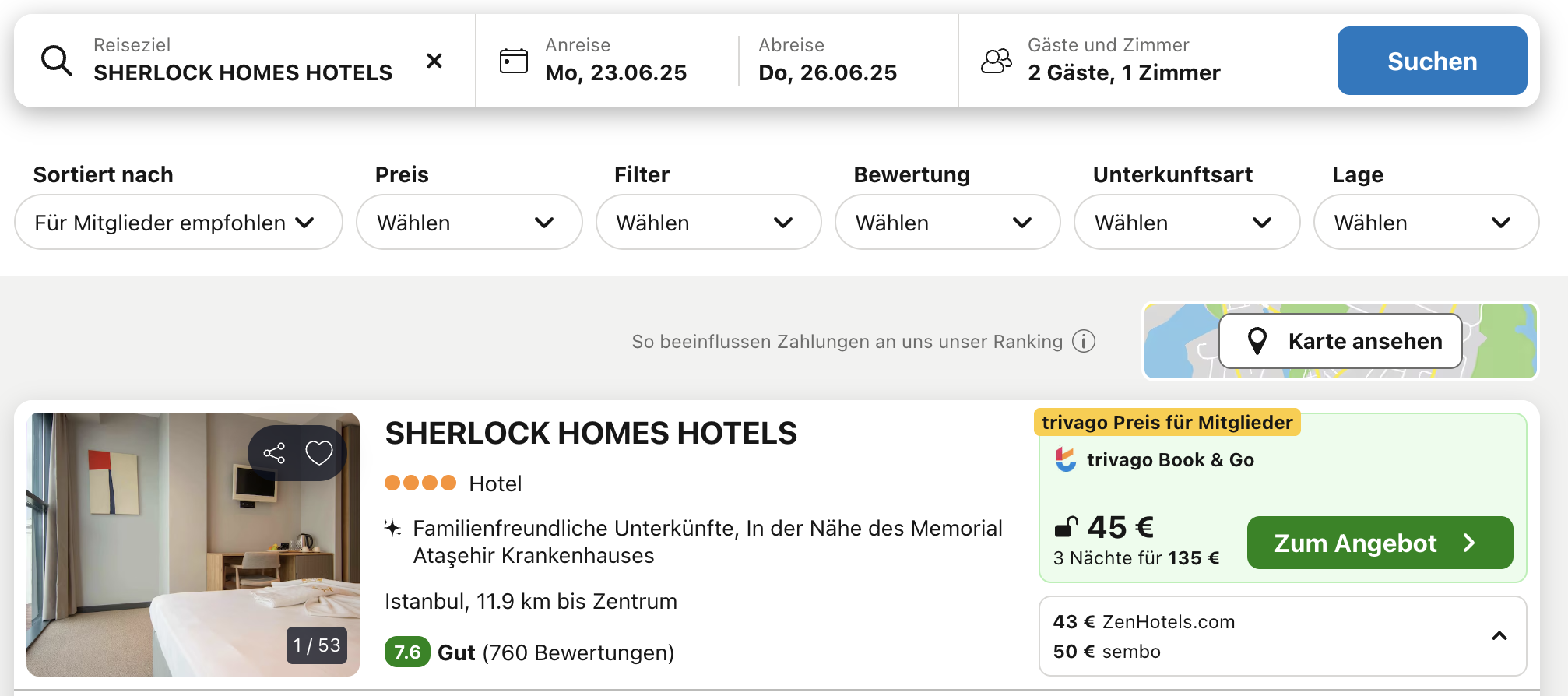Open the Lage dropdown
The width and height of the screenshot is (1568, 696).
[1426, 223]
